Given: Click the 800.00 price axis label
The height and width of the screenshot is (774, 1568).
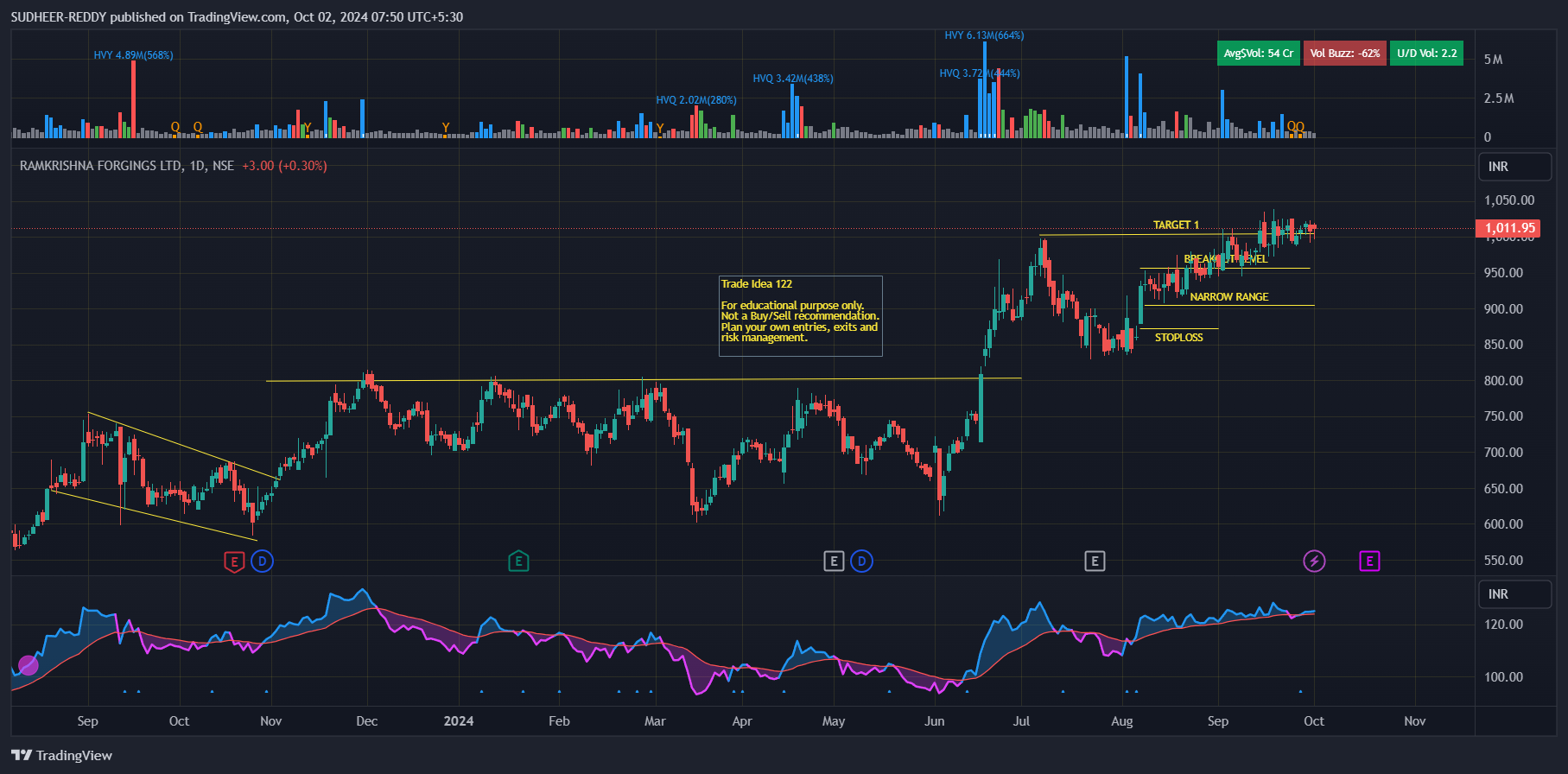Looking at the screenshot, I should click(x=1503, y=381).
